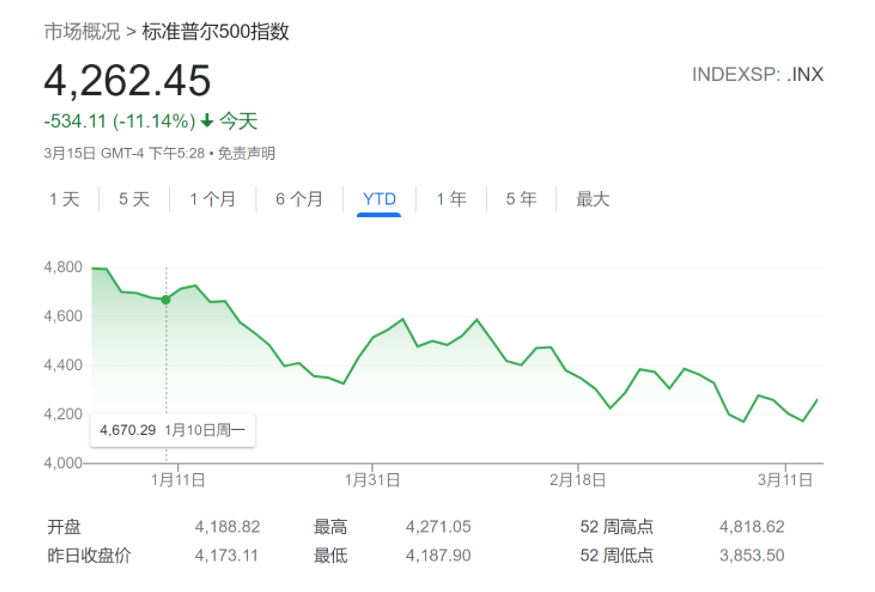The width and height of the screenshot is (875, 592).
Task: View the 5 年 chart range
Action: [521, 199]
